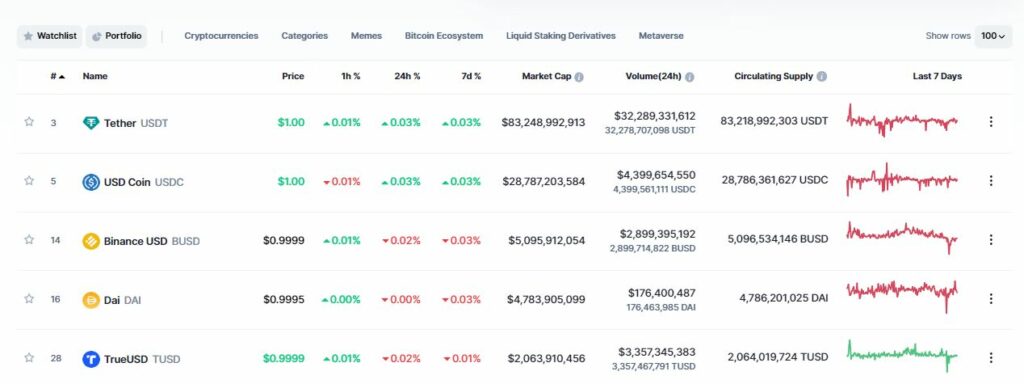This screenshot has width=1024, height=384.
Task: Toggle watchlist star for Dai
Action: (29, 298)
